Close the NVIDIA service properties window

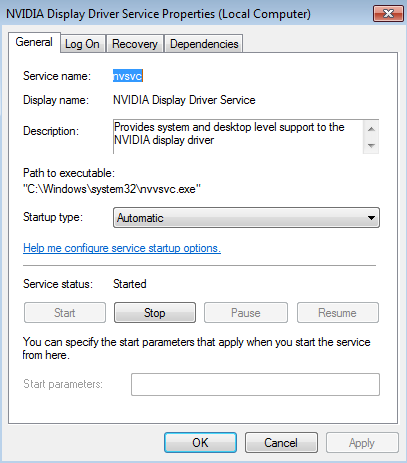388,14
